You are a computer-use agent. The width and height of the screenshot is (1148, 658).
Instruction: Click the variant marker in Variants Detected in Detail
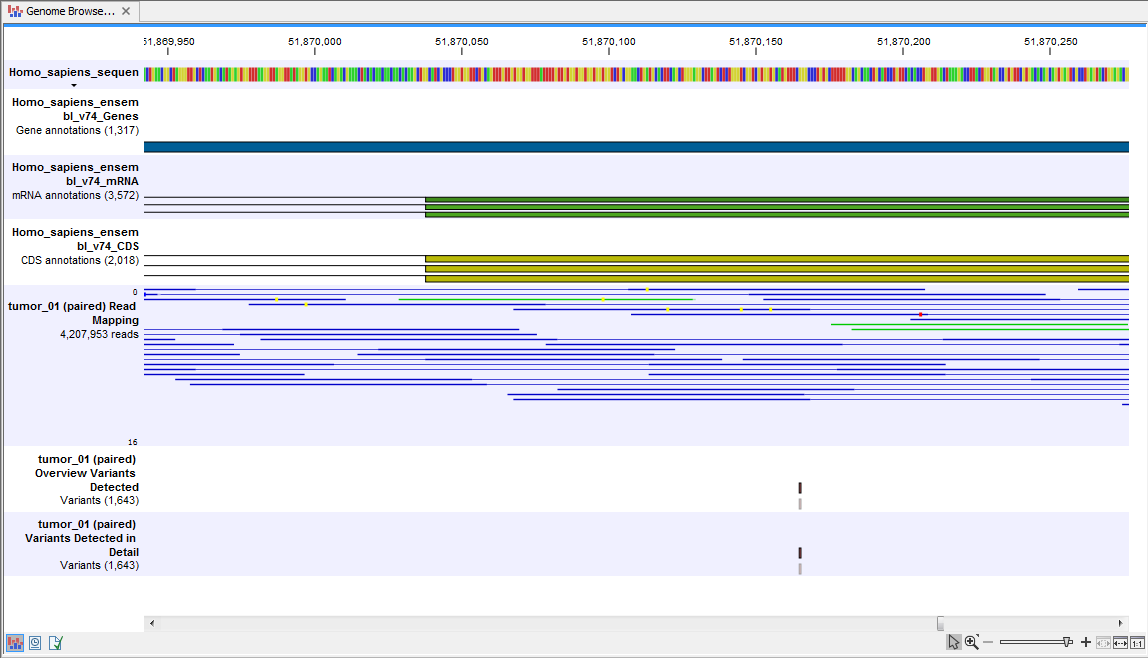click(x=799, y=551)
